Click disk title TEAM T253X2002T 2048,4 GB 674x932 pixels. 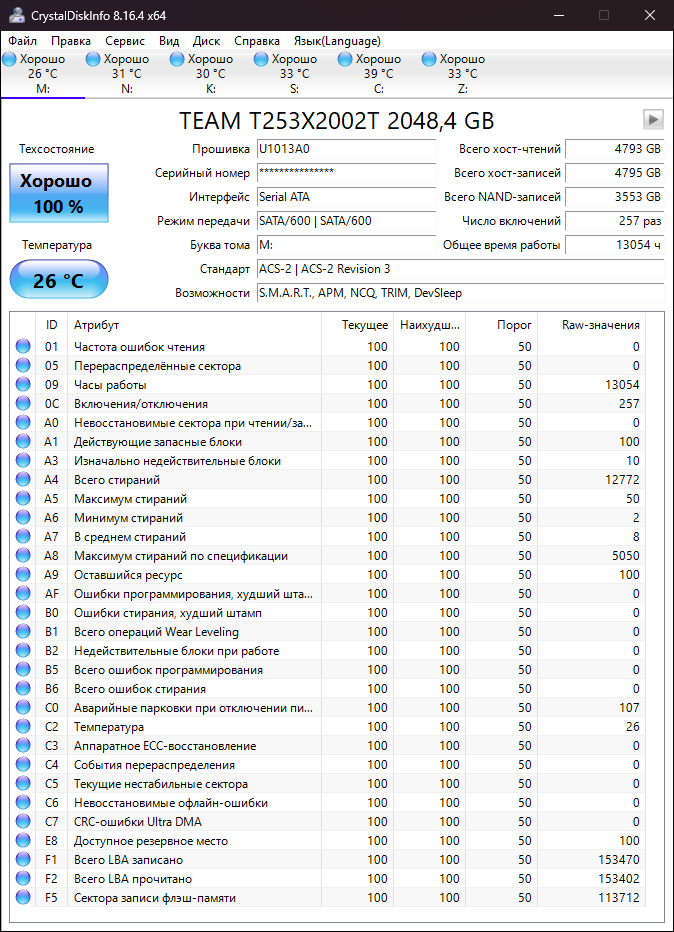point(336,121)
